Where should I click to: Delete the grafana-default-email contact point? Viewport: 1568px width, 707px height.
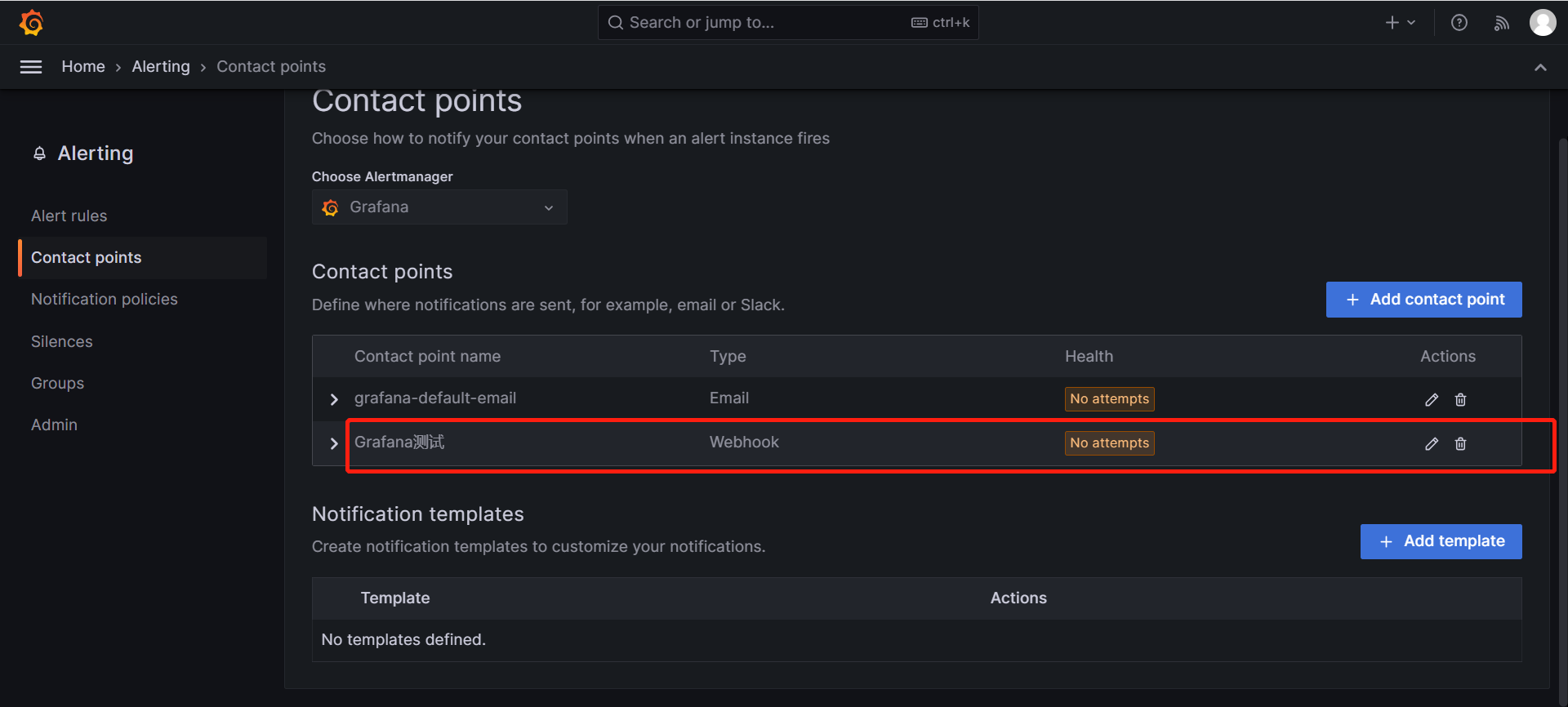1460,399
